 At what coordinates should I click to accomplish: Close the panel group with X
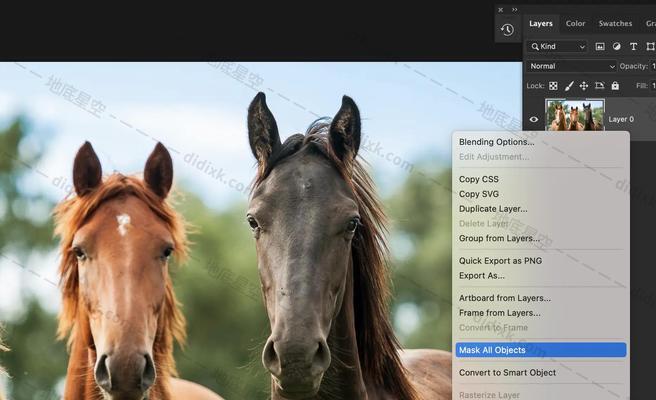[500, 10]
